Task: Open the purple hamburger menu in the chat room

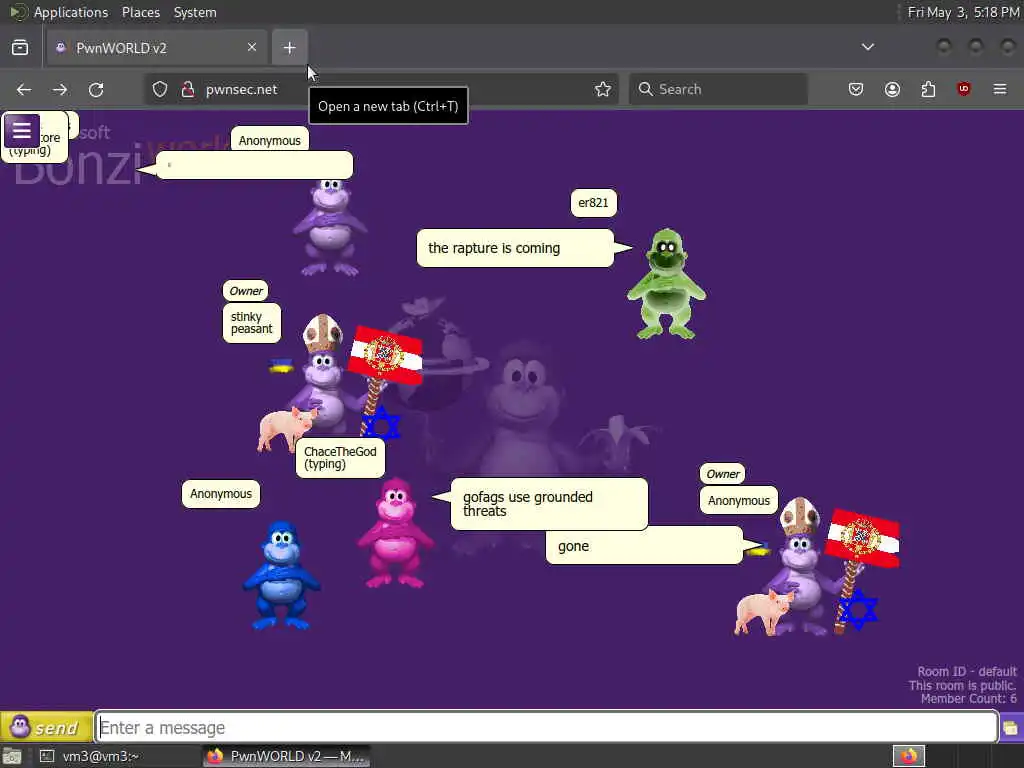Action: tap(22, 131)
